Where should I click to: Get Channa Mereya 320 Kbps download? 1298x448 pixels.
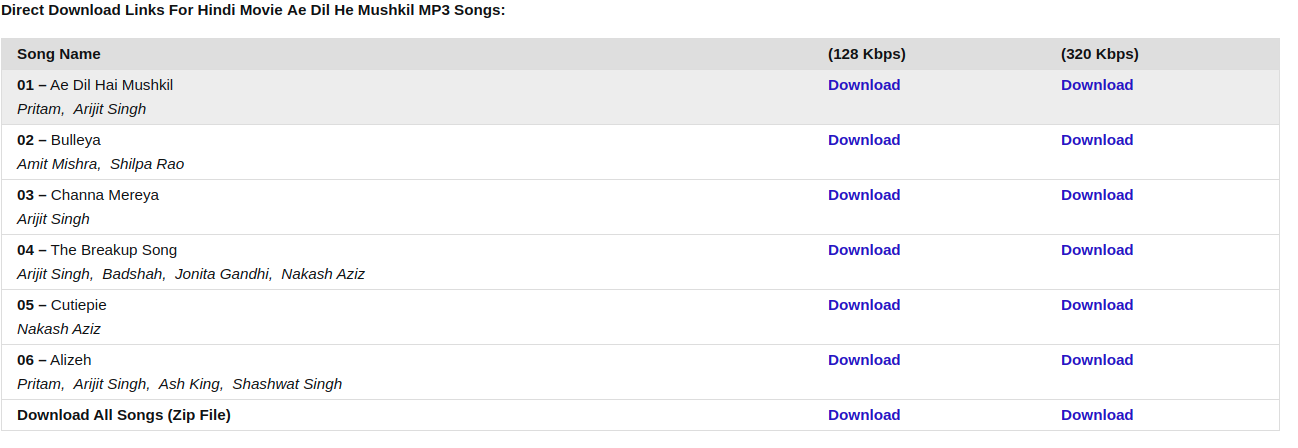[x=1097, y=195]
